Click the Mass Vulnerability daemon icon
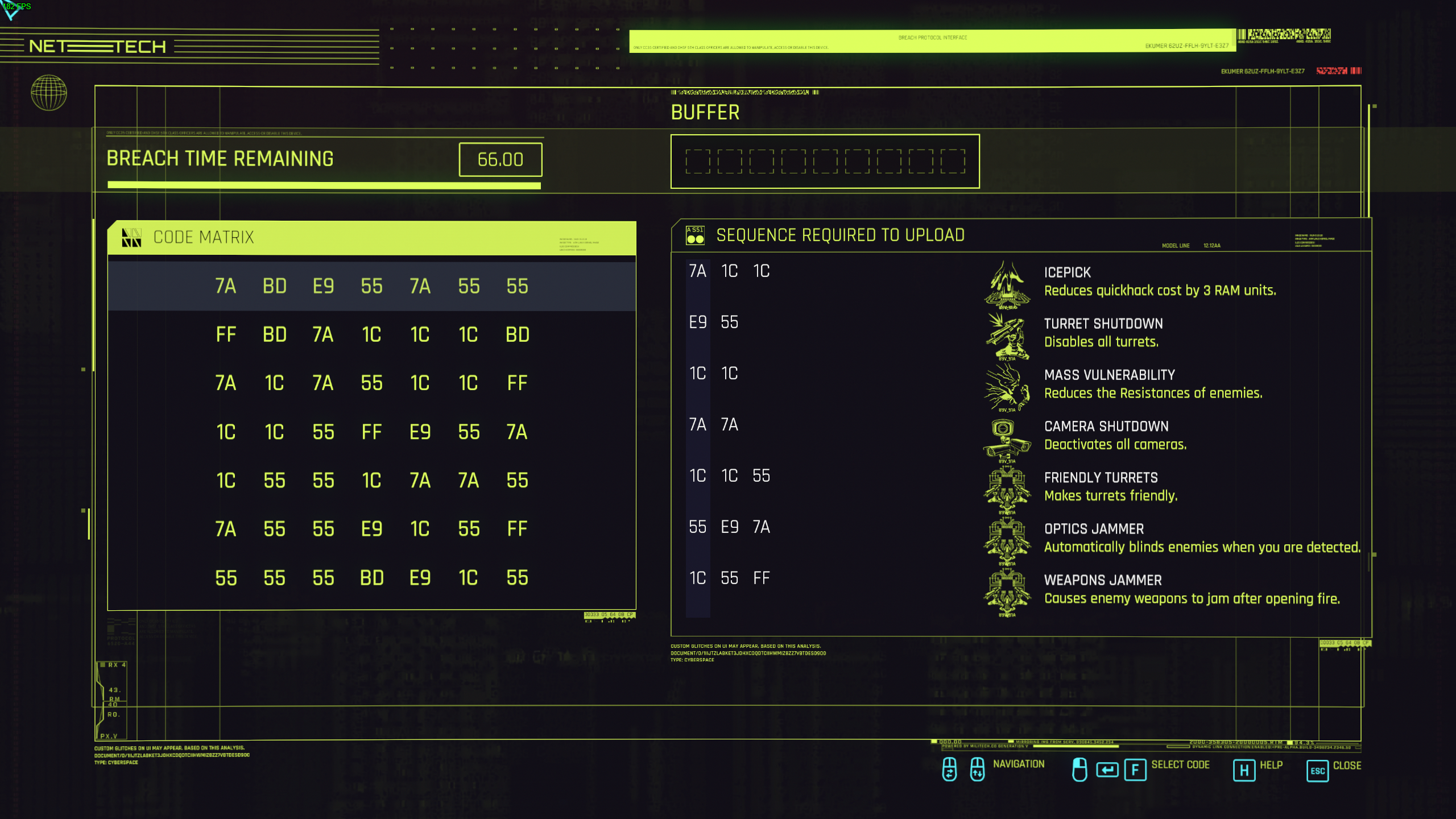The height and width of the screenshot is (819, 1456). tap(1007, 387)
